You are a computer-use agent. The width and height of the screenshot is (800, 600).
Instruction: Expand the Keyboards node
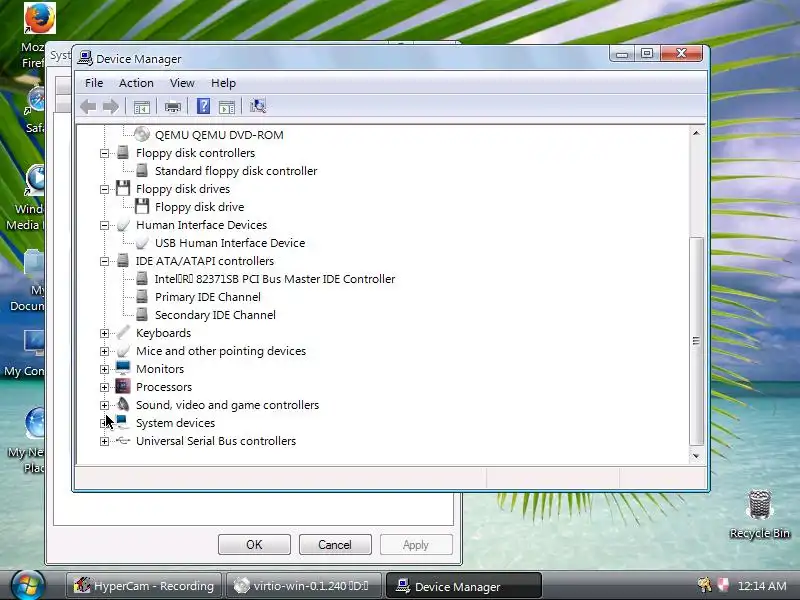104,333
